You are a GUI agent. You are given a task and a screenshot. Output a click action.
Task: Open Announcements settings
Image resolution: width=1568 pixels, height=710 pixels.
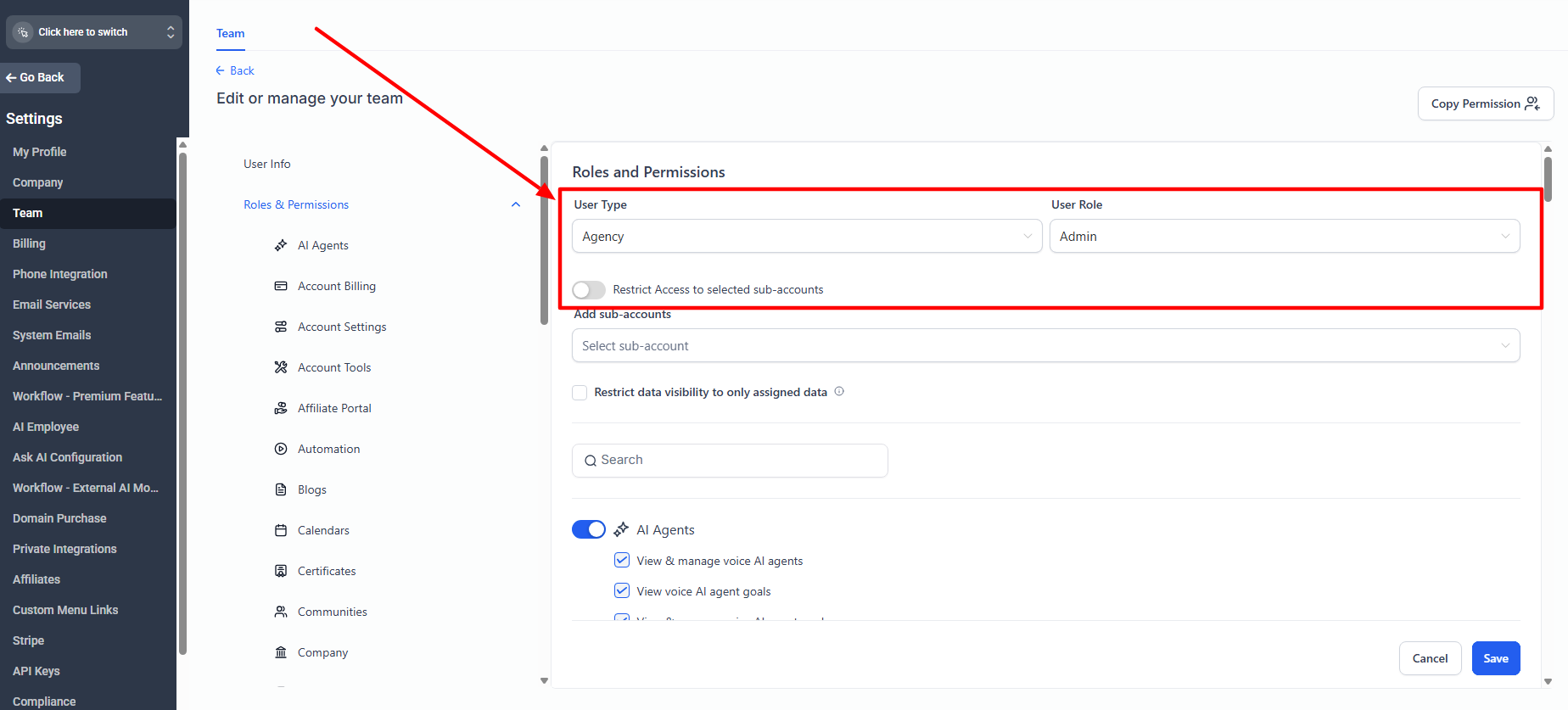tap(56, 366)
